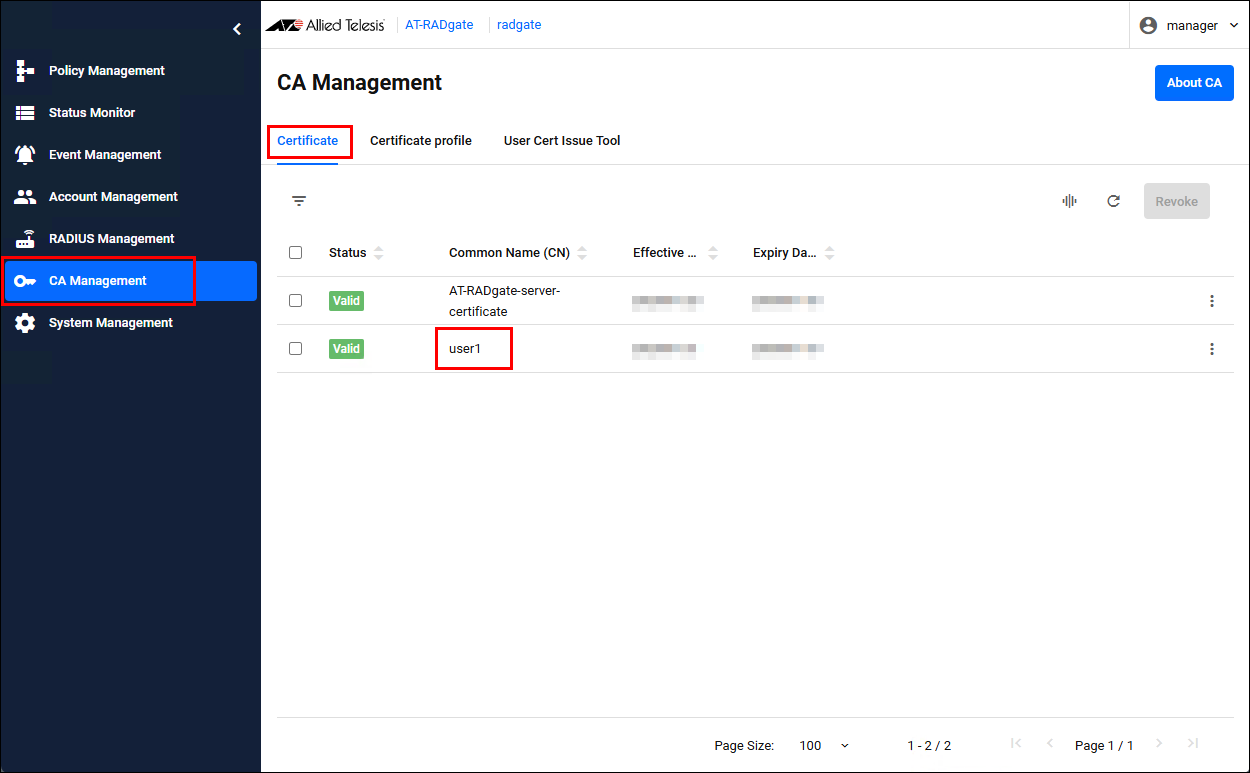1250x773 pixels.
Task: Check the user1 row checkbox
Action: pos(295,349)
